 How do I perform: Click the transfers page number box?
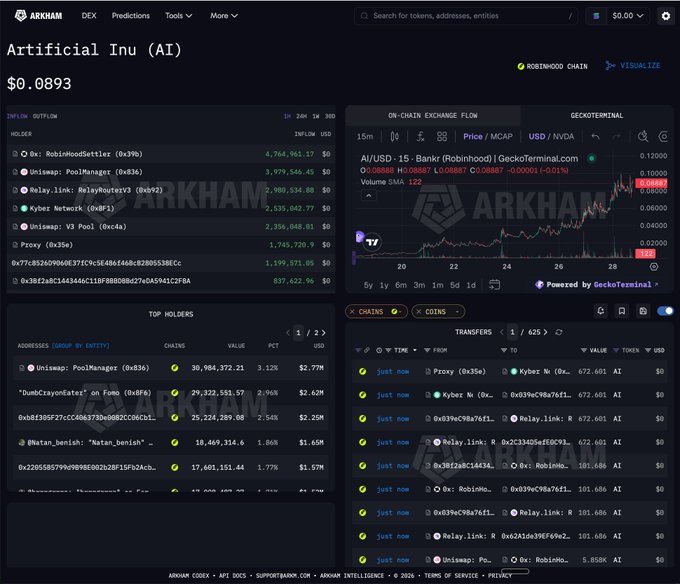tap(512, 332)
